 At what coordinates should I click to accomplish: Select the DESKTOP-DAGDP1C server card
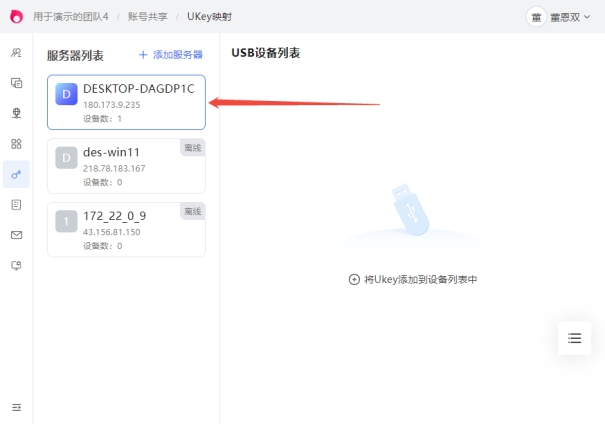tap(126, 103)
